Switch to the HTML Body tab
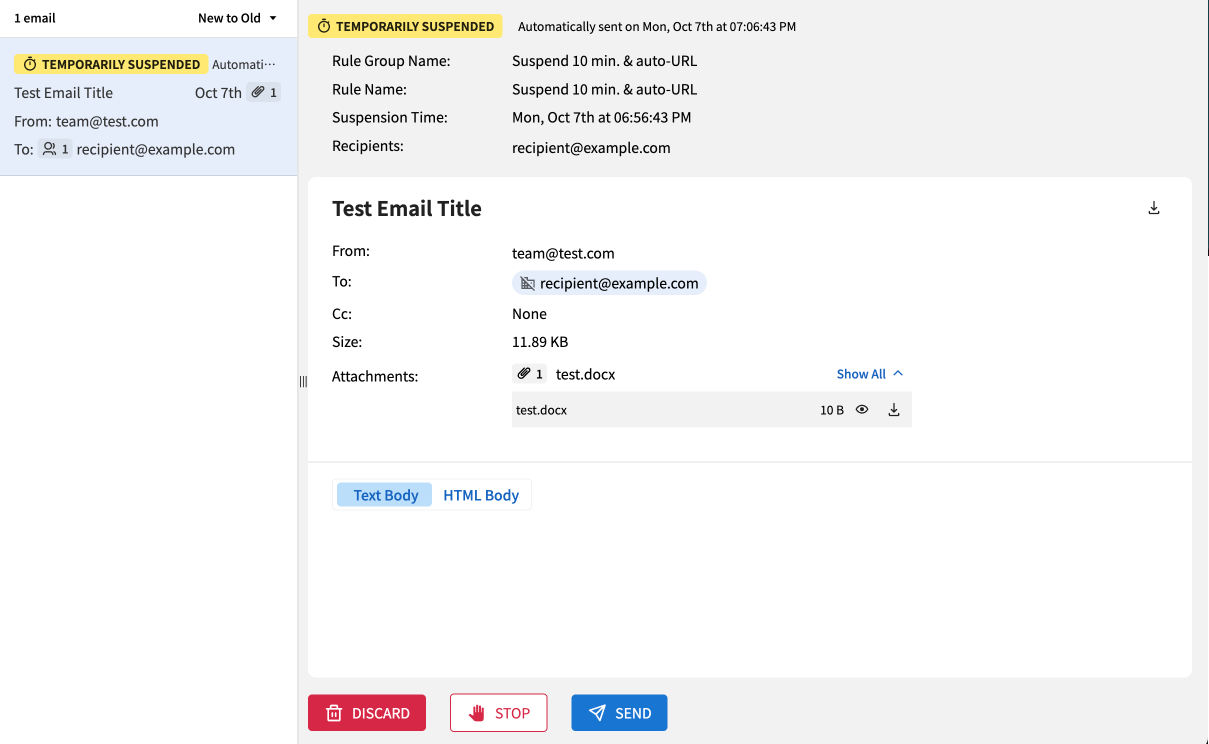Image resolution: width=1209 pixels, height=744 pixels. click(x=481, y=495)
